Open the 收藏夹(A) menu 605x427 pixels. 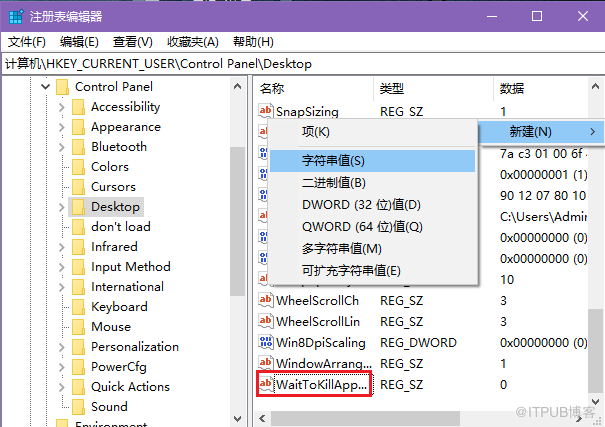[x=193, y=42]
